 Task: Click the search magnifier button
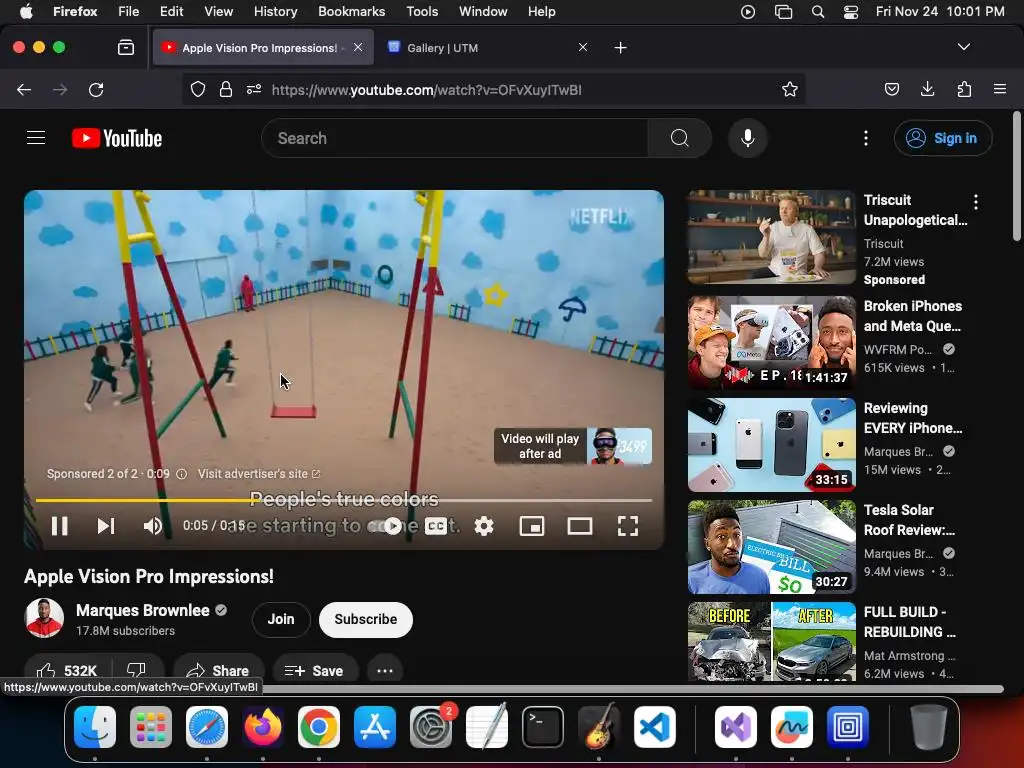[x=679, y=138]
